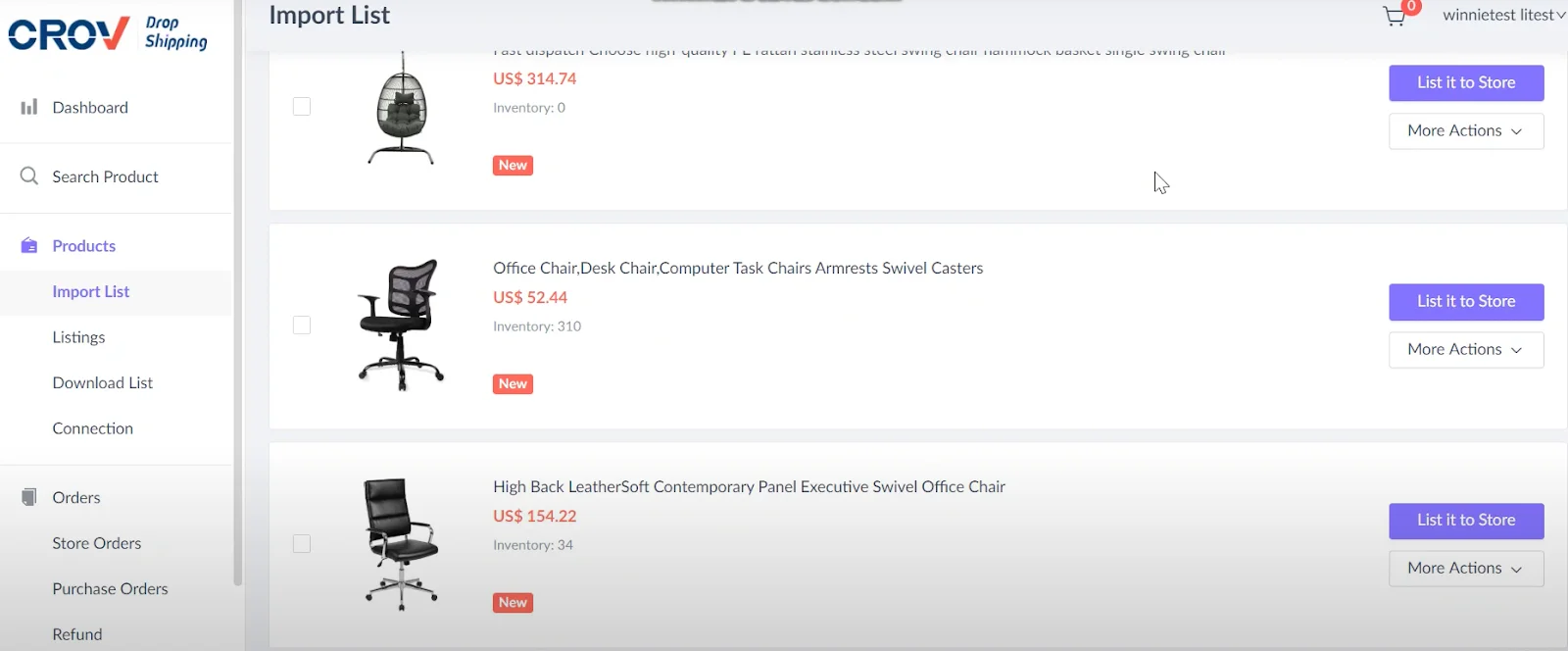Click the Products bag icon
The height and width of the screenshot is (651, 1568).
click(29, 246)
